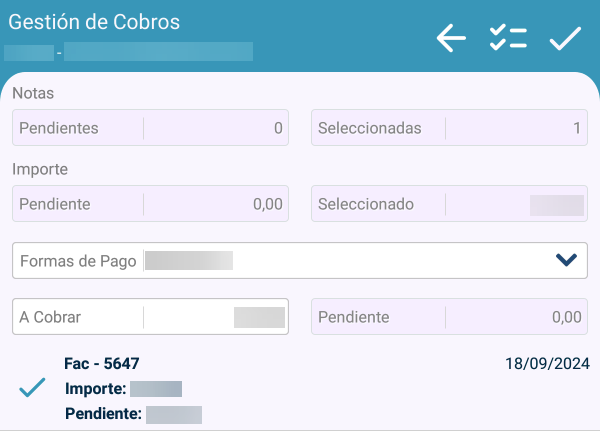Image resolution: width=600 pixels, height=431 pixels.
Task: Expand the Formas de Pago chevron
Action: click(x=566, y=261)
